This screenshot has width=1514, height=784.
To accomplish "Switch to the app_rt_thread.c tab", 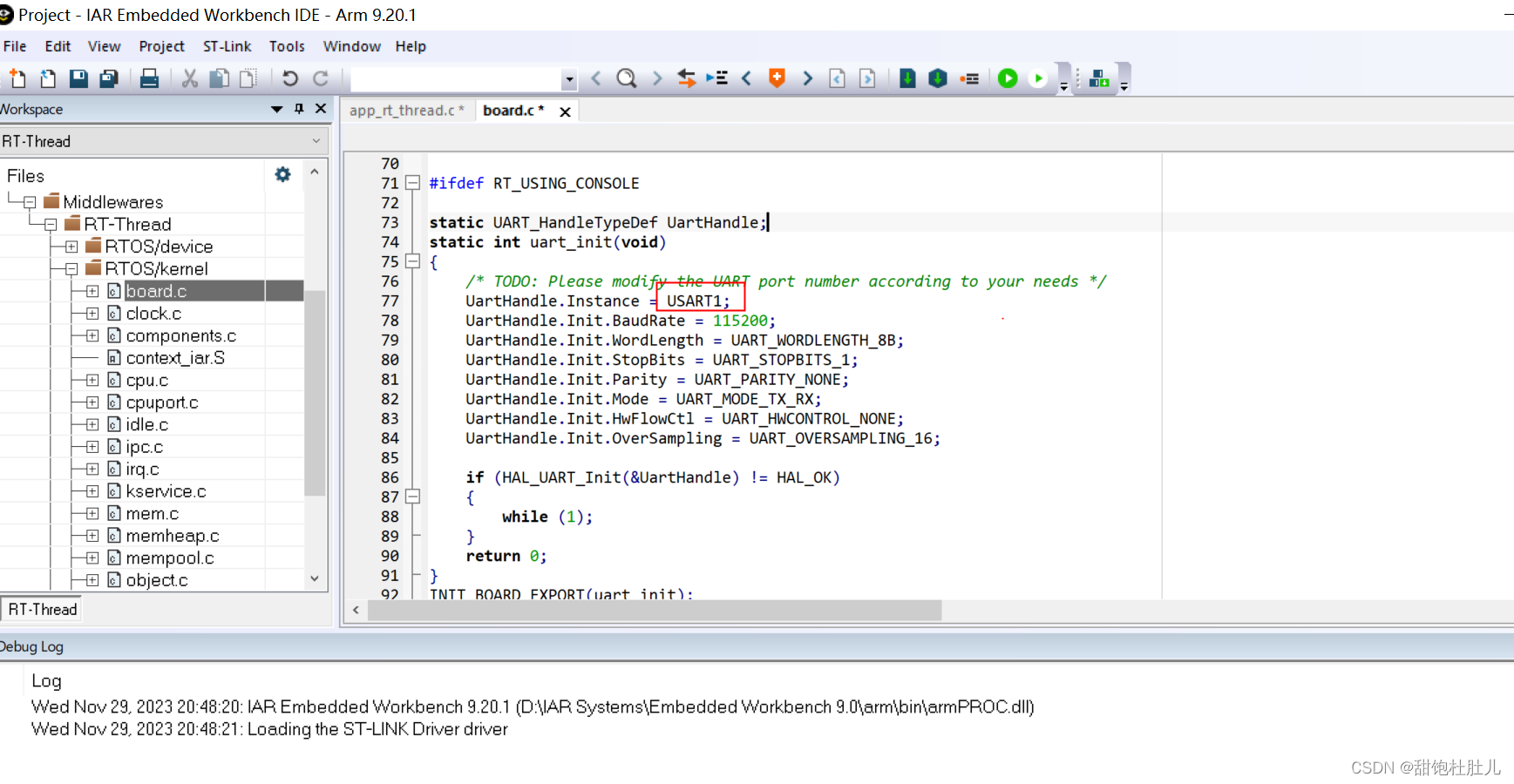I will click(406, 111).
